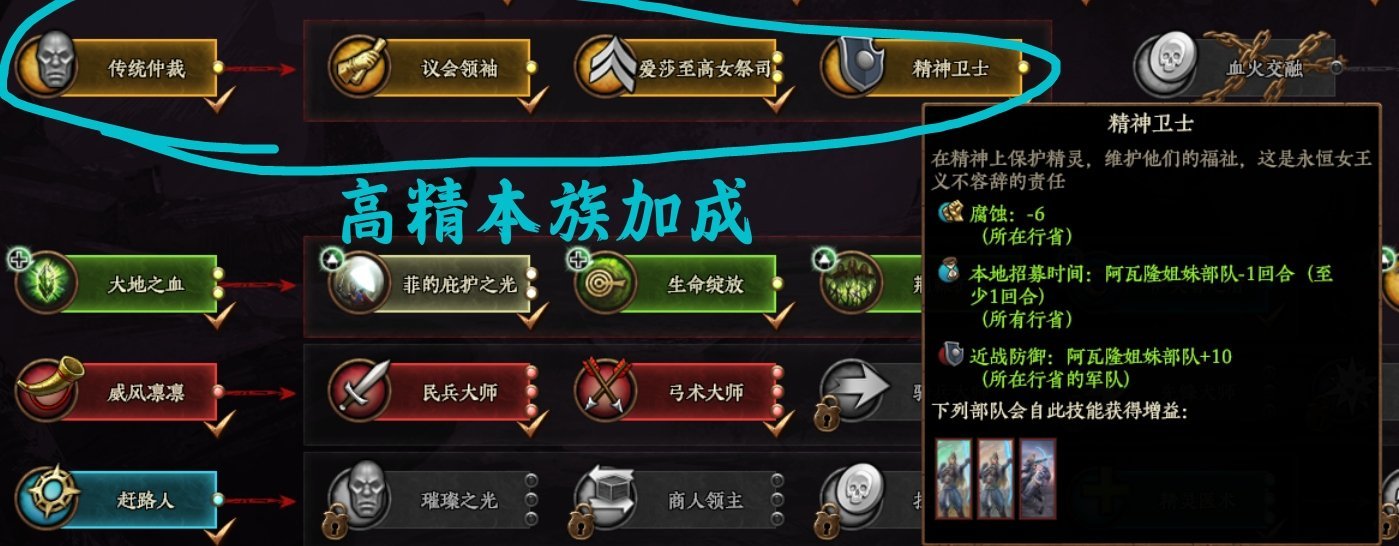Click the target icon of 生命绽放
Image resolution: width=1399 pixels, height=546 pixels.
(603, 283)
